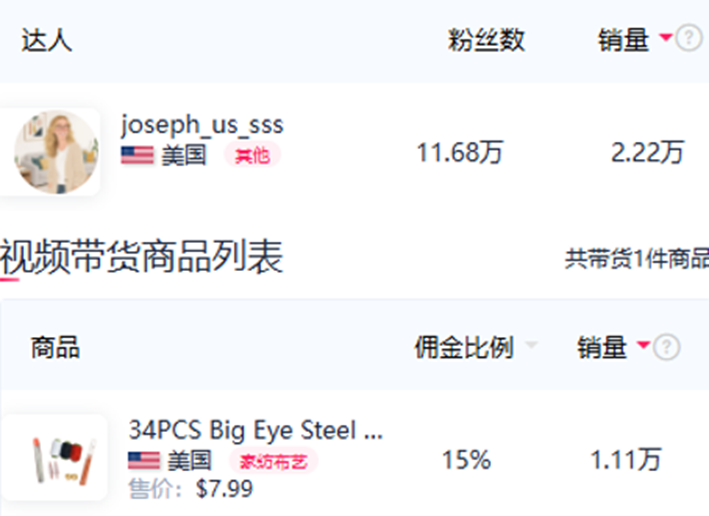Click US flag icon under product title
Image resolution: width=709 pixels, height=516 pixels.
144,461
